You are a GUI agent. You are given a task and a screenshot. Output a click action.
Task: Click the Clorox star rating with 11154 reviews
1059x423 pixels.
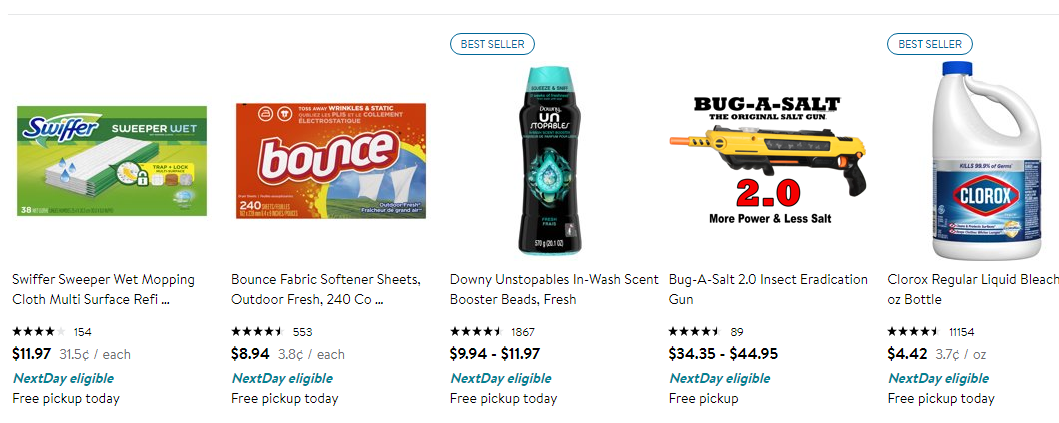point(914,332)
